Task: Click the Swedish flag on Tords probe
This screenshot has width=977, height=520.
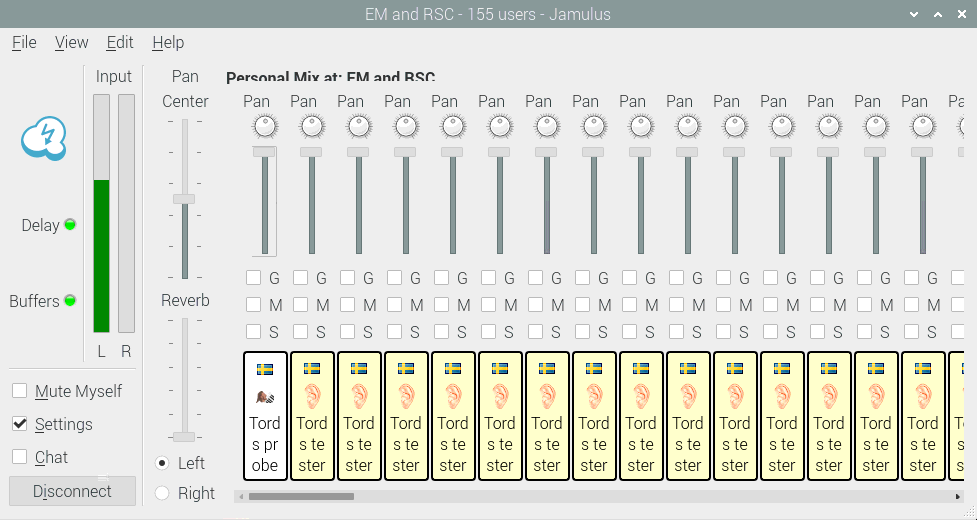Action: (x=265, y=370)
